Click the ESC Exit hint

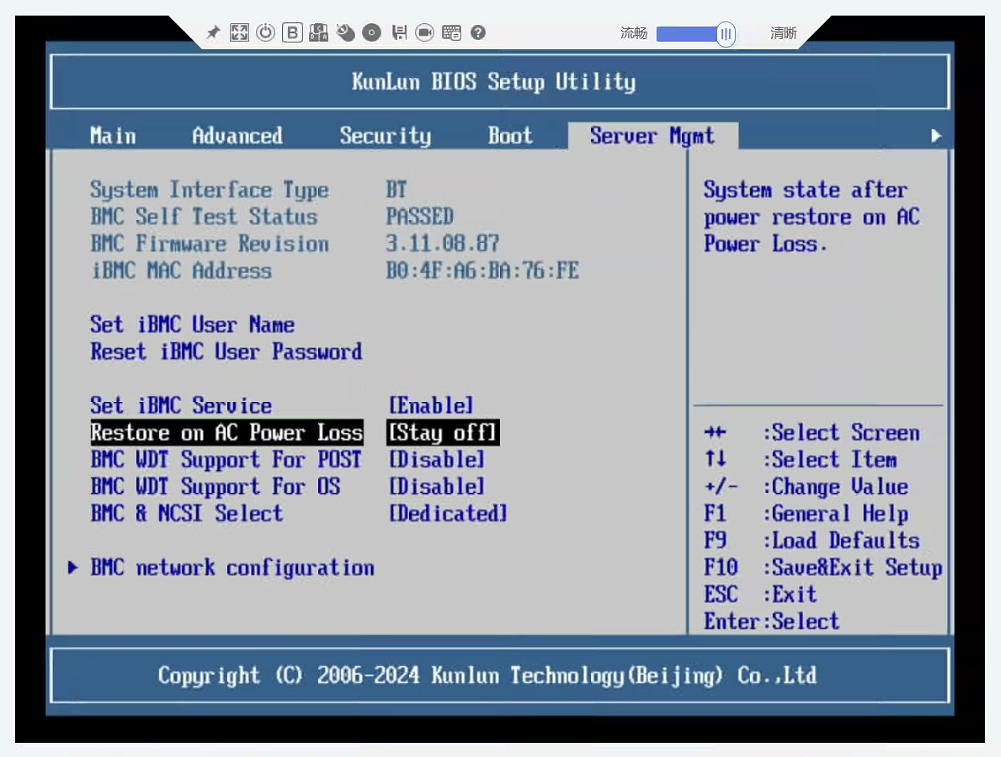pyautogui.click(x=760, y=594)
